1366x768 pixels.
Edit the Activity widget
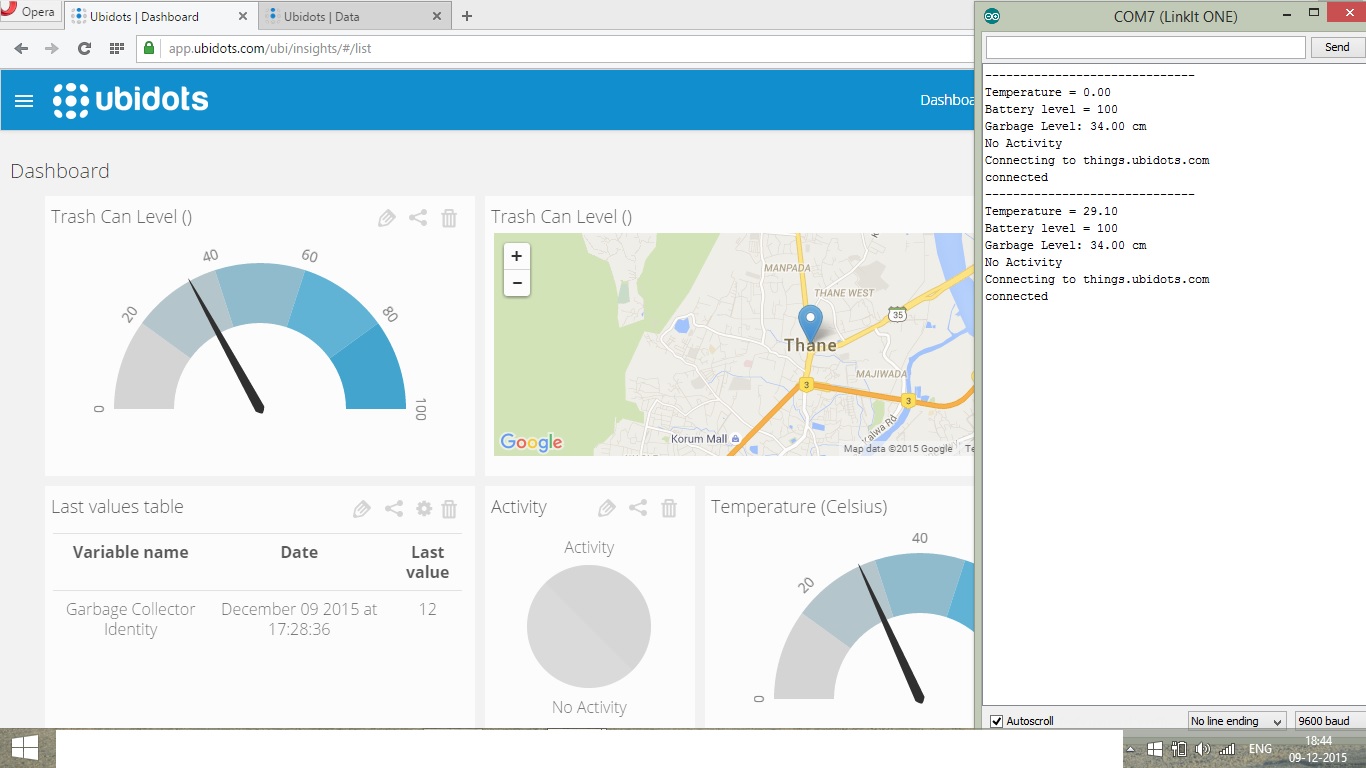(x=606, y=509)
